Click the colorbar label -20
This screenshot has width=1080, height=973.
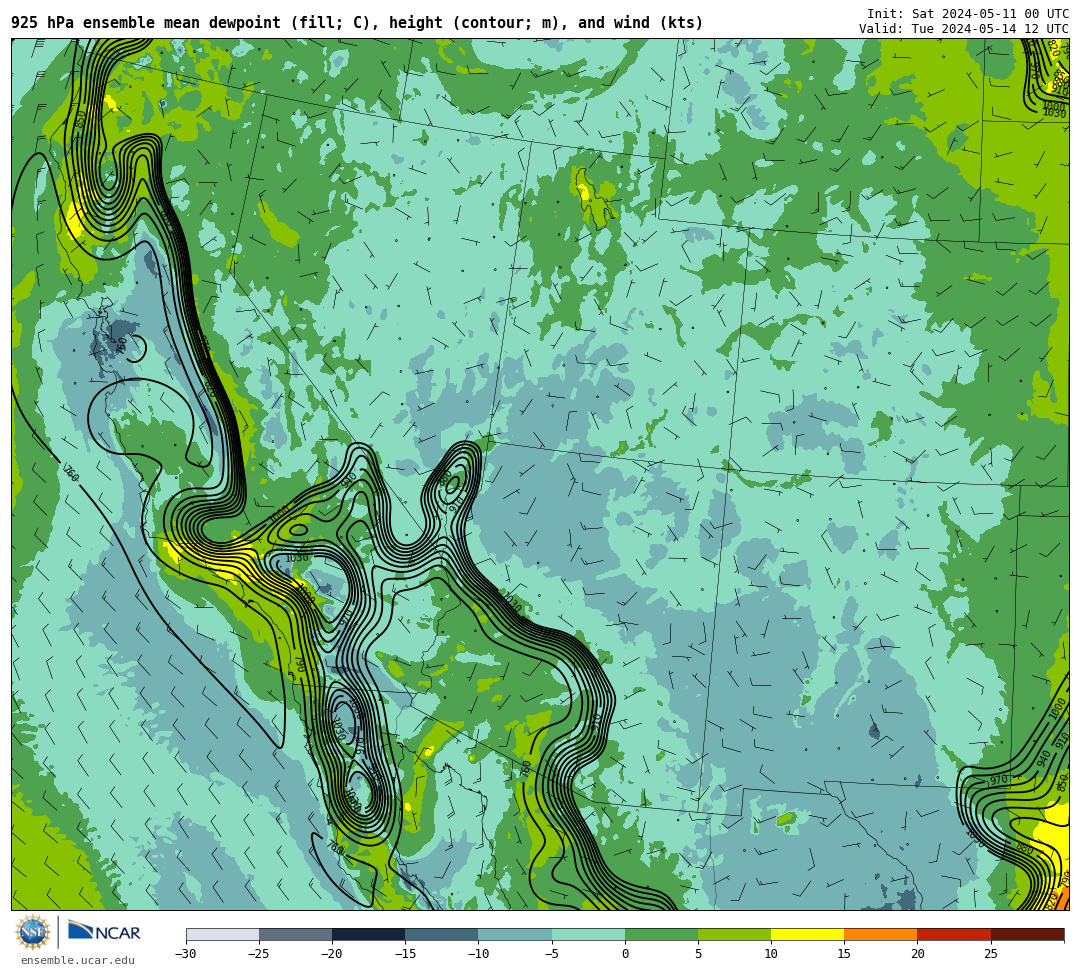[332, 954]
